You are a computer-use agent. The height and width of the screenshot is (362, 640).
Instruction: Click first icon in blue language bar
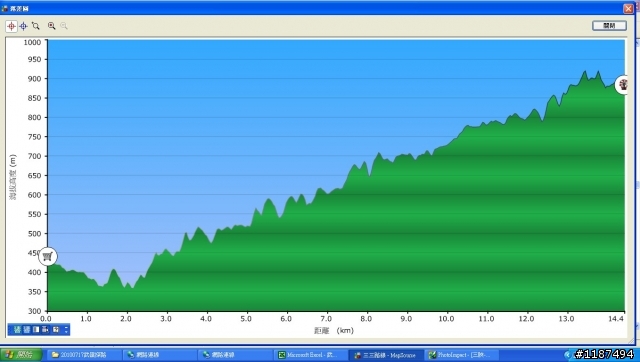tap(17, 329)
